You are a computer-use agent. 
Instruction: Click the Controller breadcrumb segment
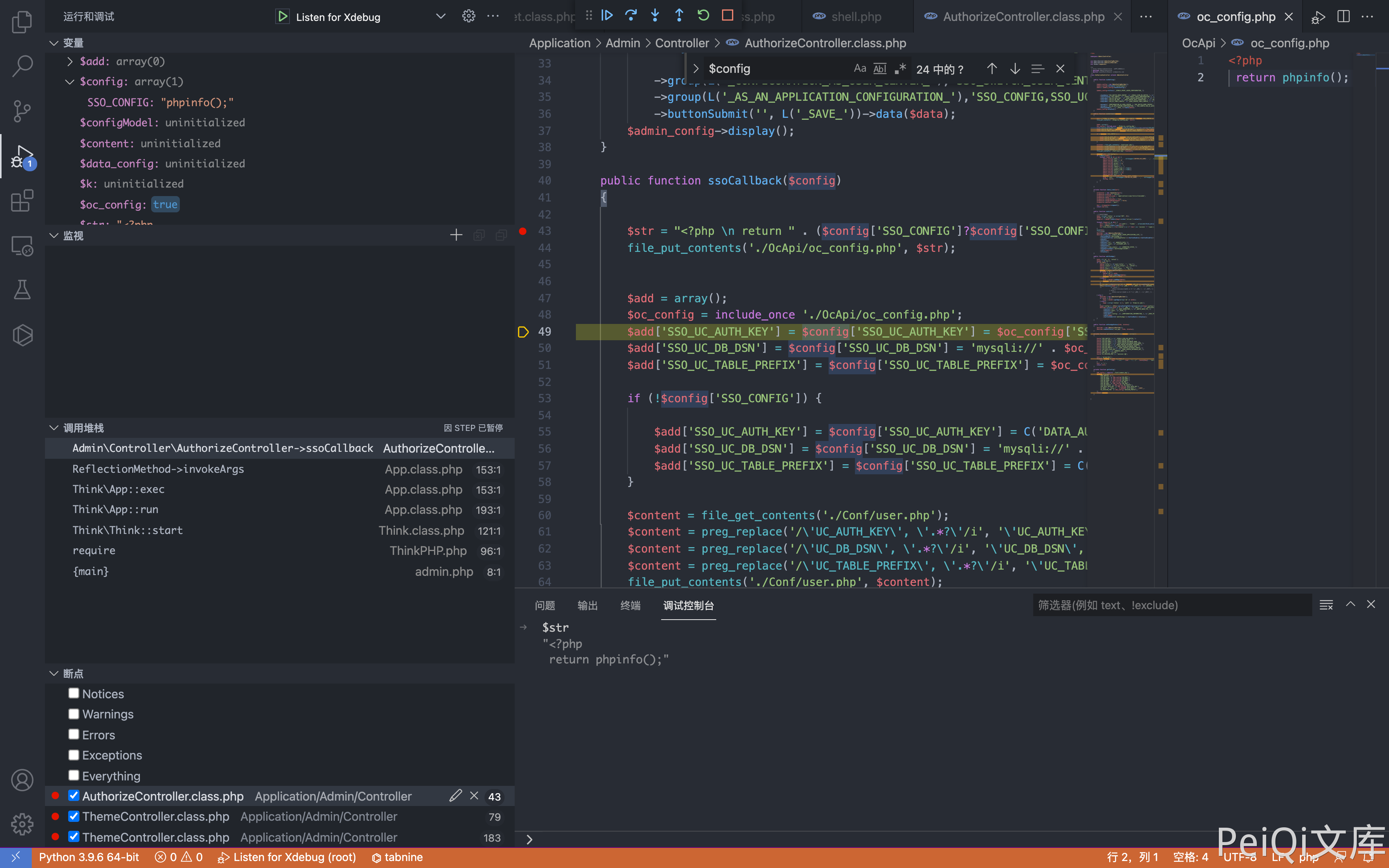pyautogui.click(x=682, y=43)
